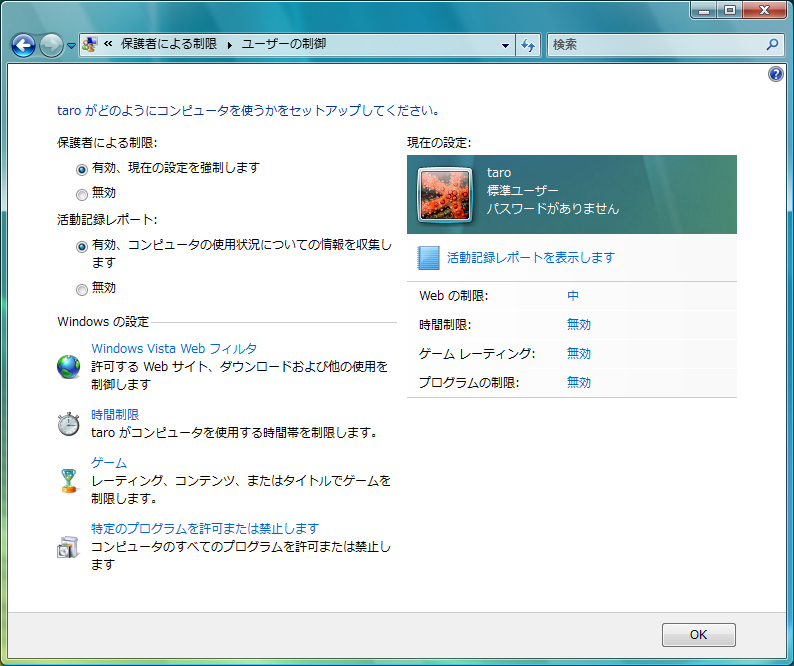Click 時間制限 status 無効 link
The width and height of the screenshot is (794, 666).
(x=579, y=325)
